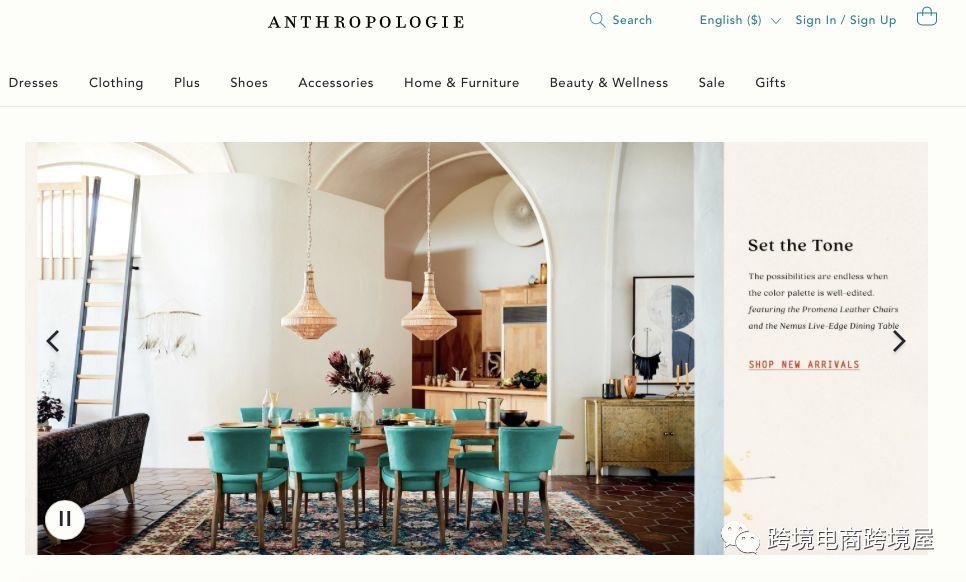The image size is (966, 582).
Task: Open Home & Furniture menu
Action: coord(461,83)
